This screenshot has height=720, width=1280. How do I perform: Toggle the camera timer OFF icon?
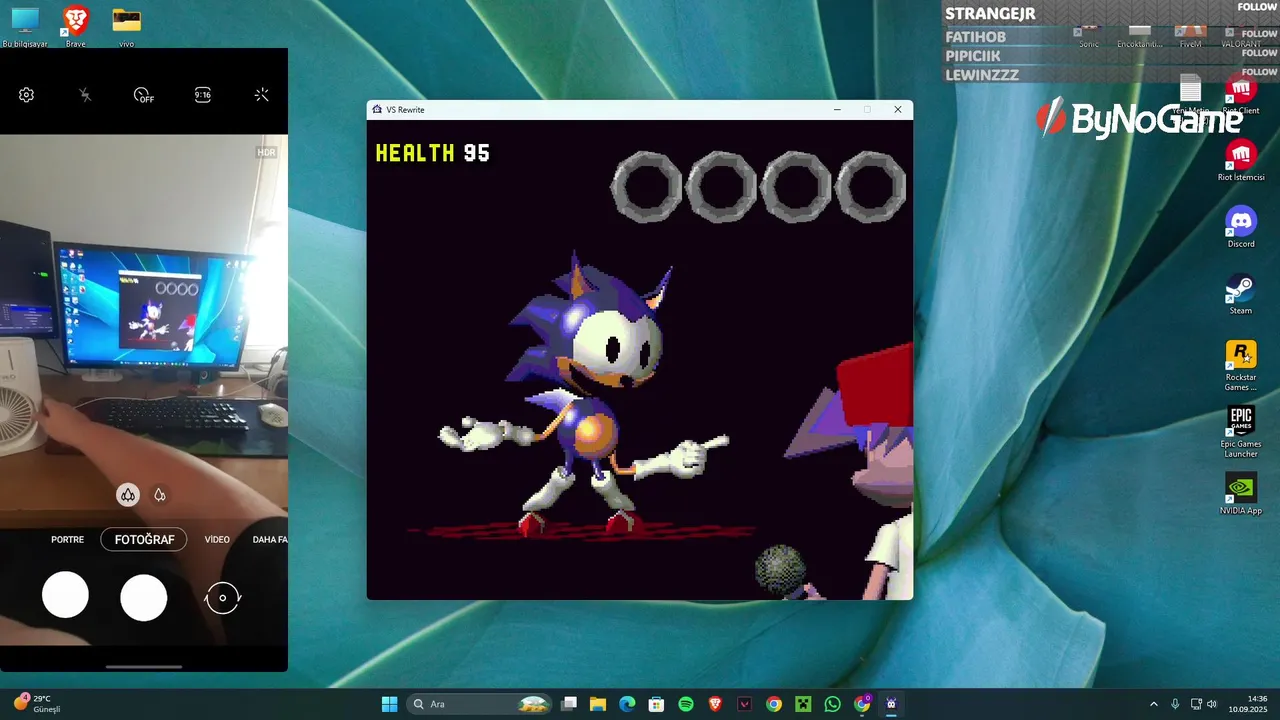point(144,95)
